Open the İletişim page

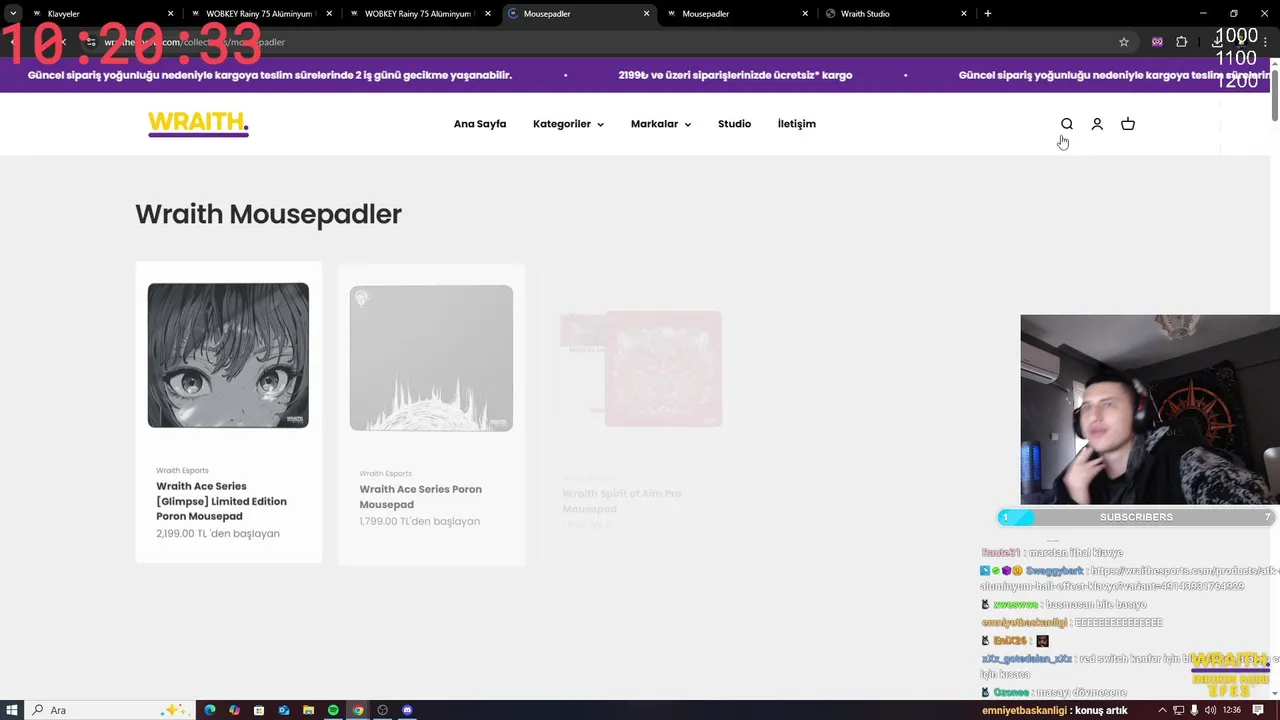pyautogui.click(x=797, y=124)
